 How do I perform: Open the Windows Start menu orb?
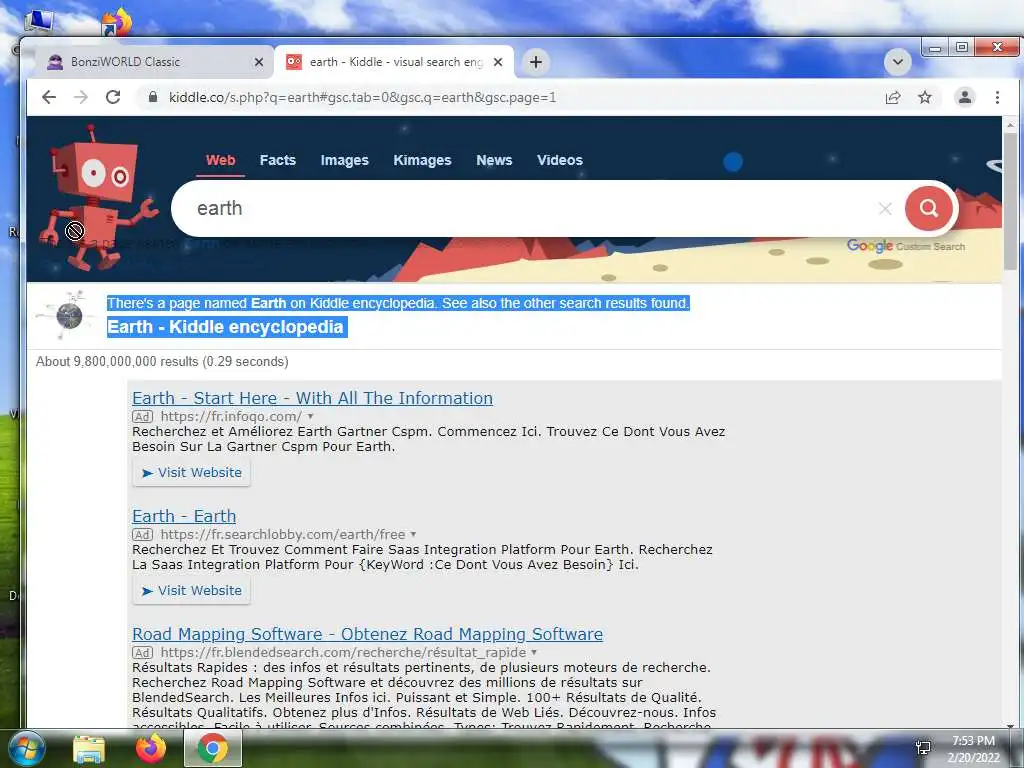click(26, 748)
